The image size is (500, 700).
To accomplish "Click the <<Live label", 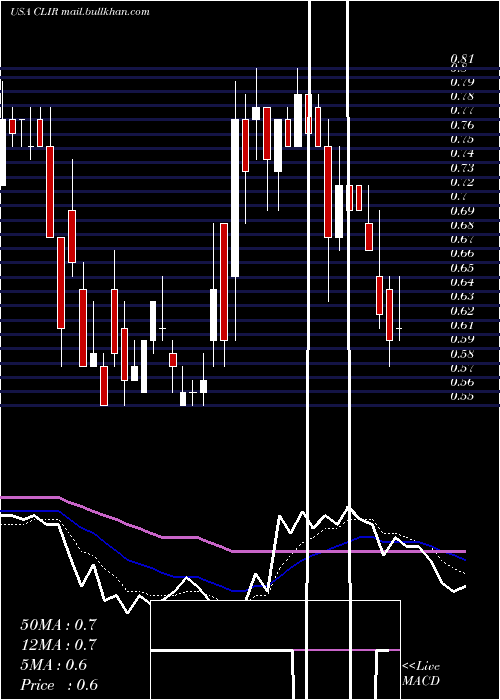I will click(421, 667).
